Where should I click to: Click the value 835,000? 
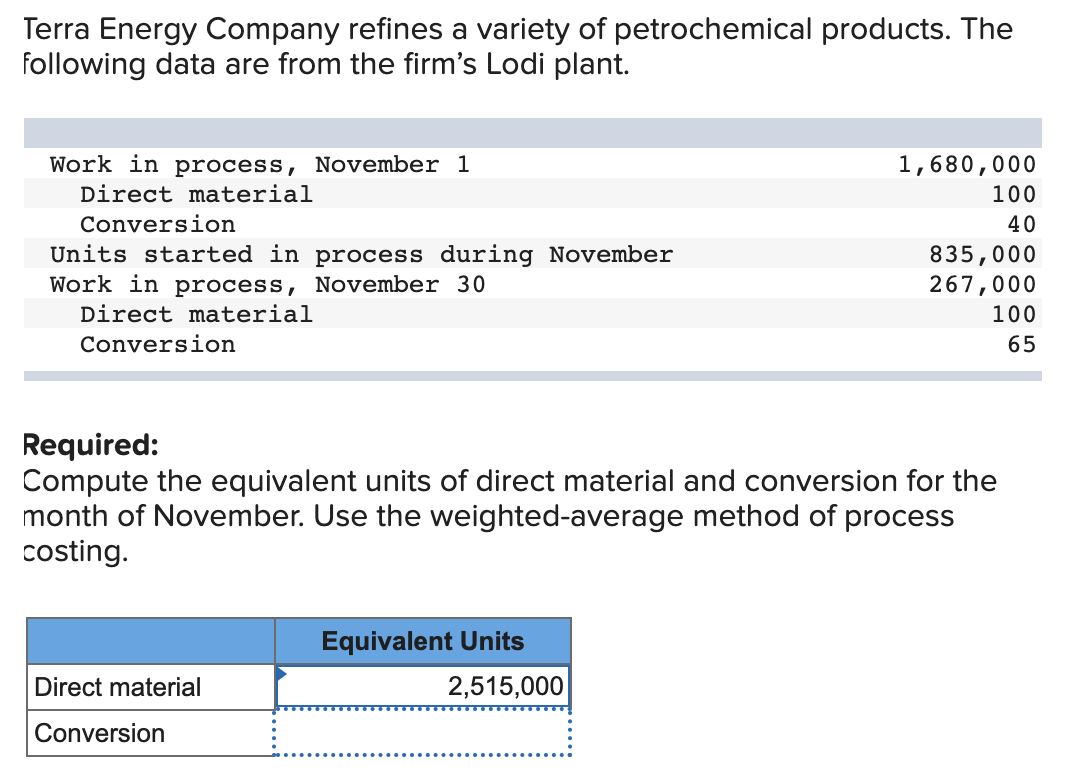point(982,254)
